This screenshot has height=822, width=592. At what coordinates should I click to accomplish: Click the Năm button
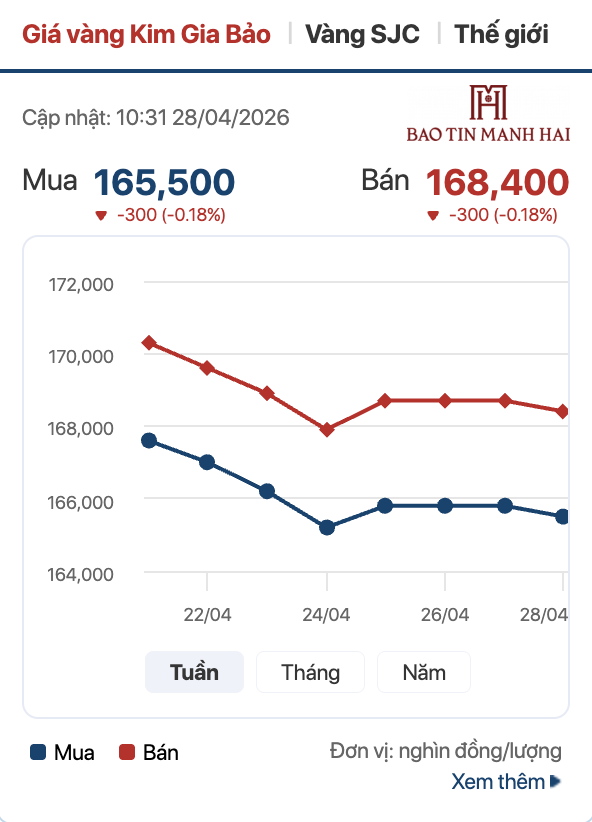[423, 672]
